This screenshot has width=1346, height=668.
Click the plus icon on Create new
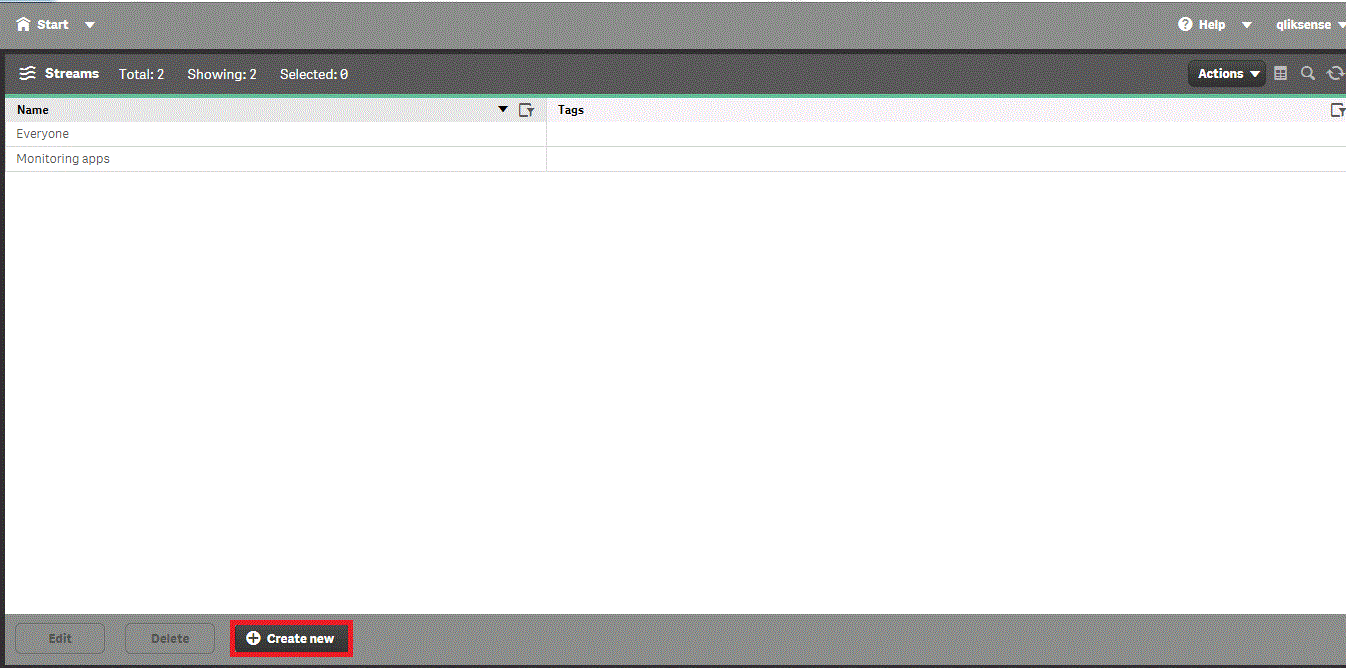point(253,638)
